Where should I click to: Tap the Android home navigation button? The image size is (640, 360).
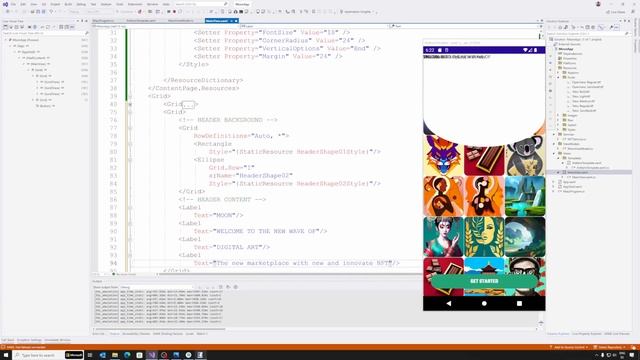click(x=484, y=304)
